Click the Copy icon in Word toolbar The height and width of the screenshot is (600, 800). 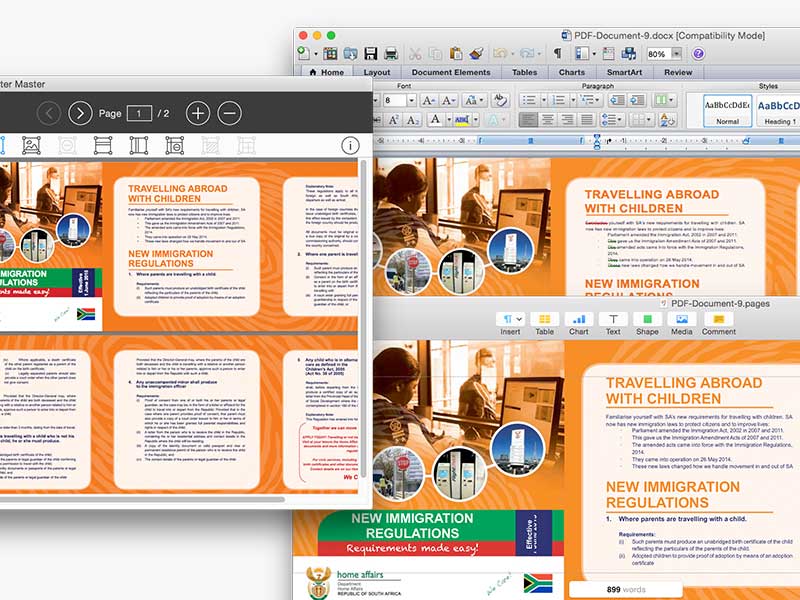coord(435,53)
